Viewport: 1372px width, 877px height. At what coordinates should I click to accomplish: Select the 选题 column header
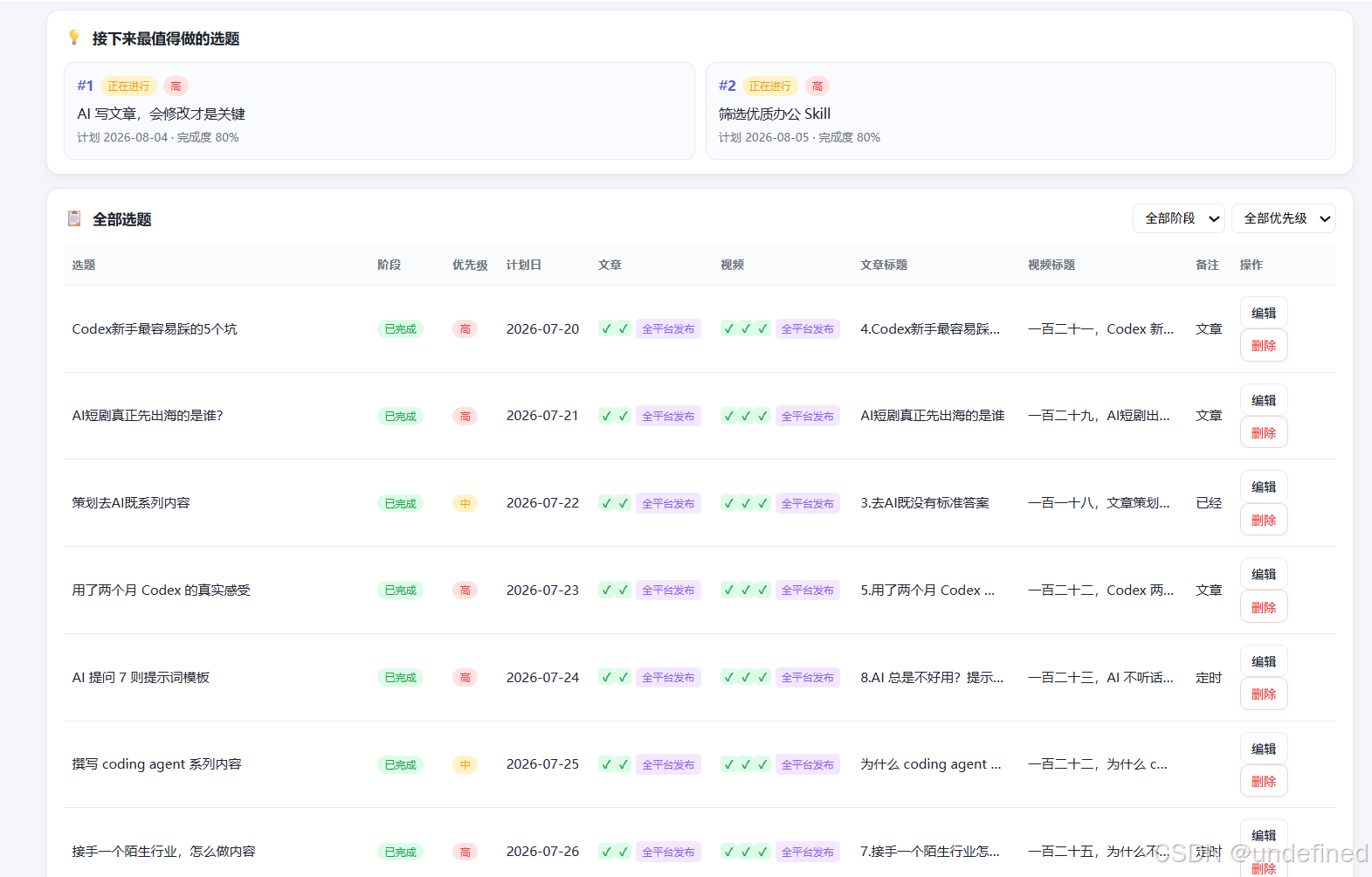click(84, 265)
